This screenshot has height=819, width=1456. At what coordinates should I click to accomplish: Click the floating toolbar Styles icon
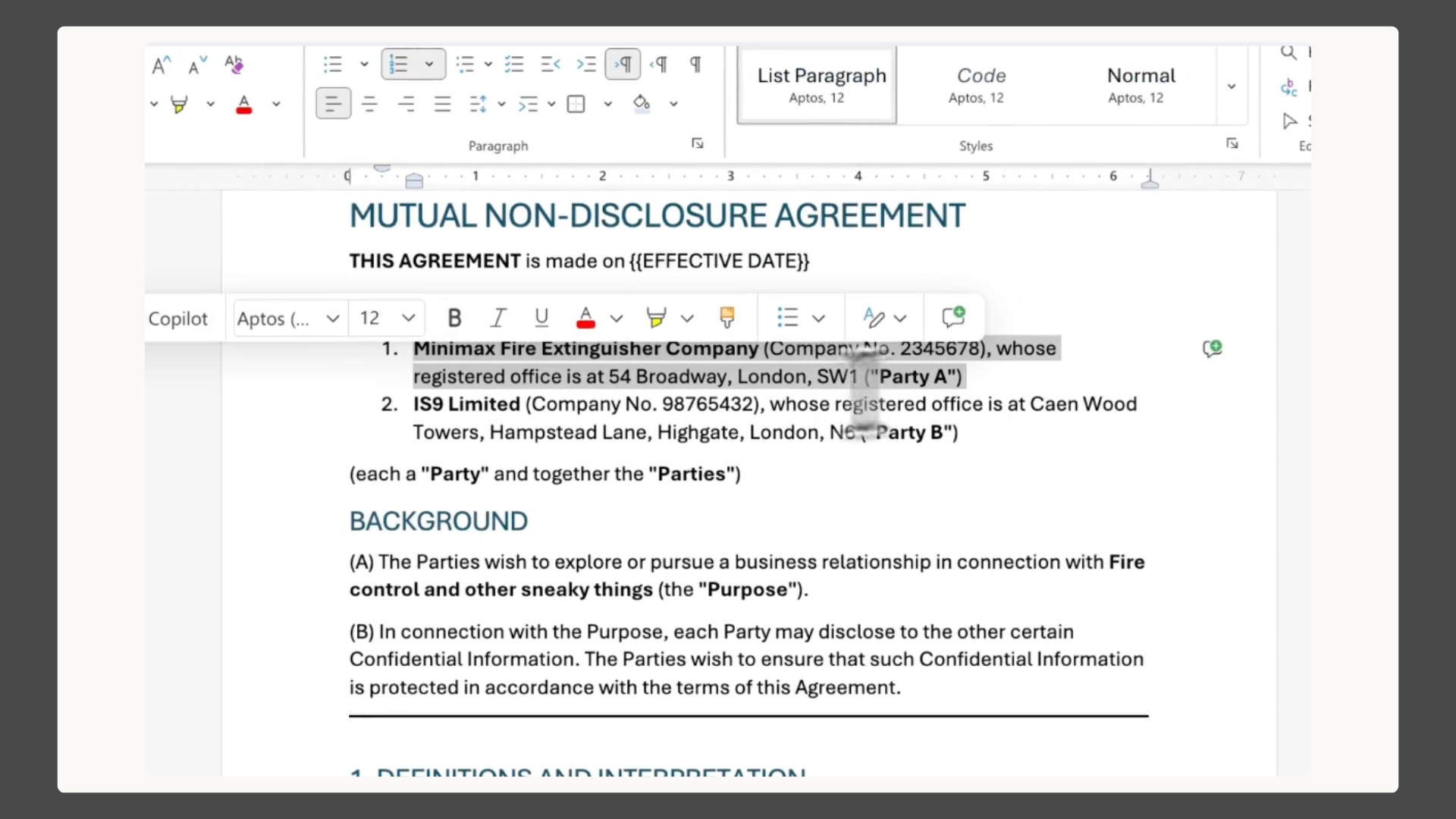[874, 318]
